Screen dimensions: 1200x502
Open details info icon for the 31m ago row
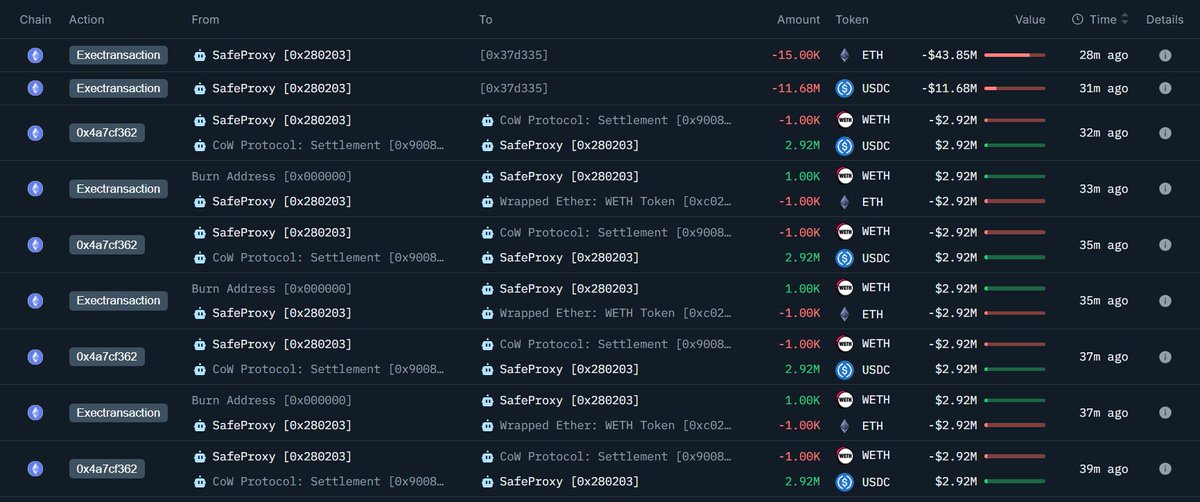(1165, 88)
